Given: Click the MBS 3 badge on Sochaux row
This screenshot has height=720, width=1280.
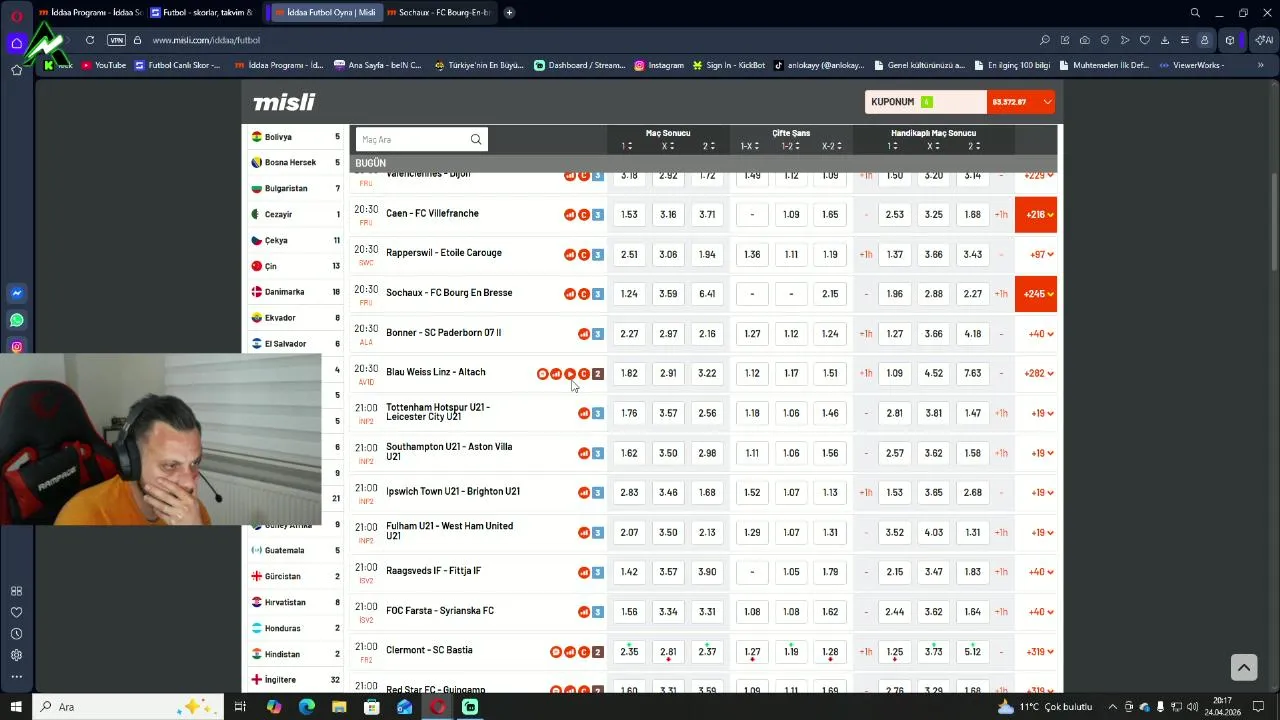Looking at the screenshot, I should coord(598,294).
